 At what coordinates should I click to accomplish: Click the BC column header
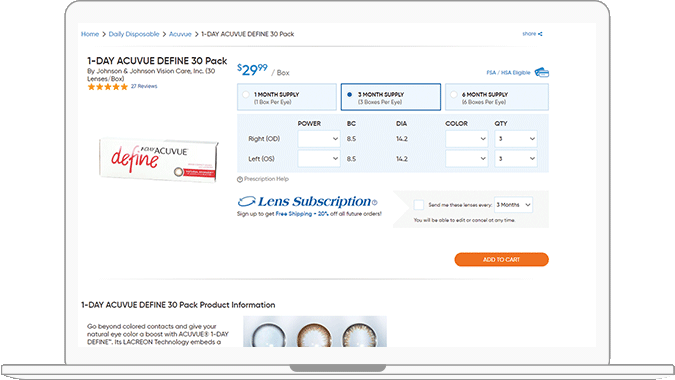351,124
